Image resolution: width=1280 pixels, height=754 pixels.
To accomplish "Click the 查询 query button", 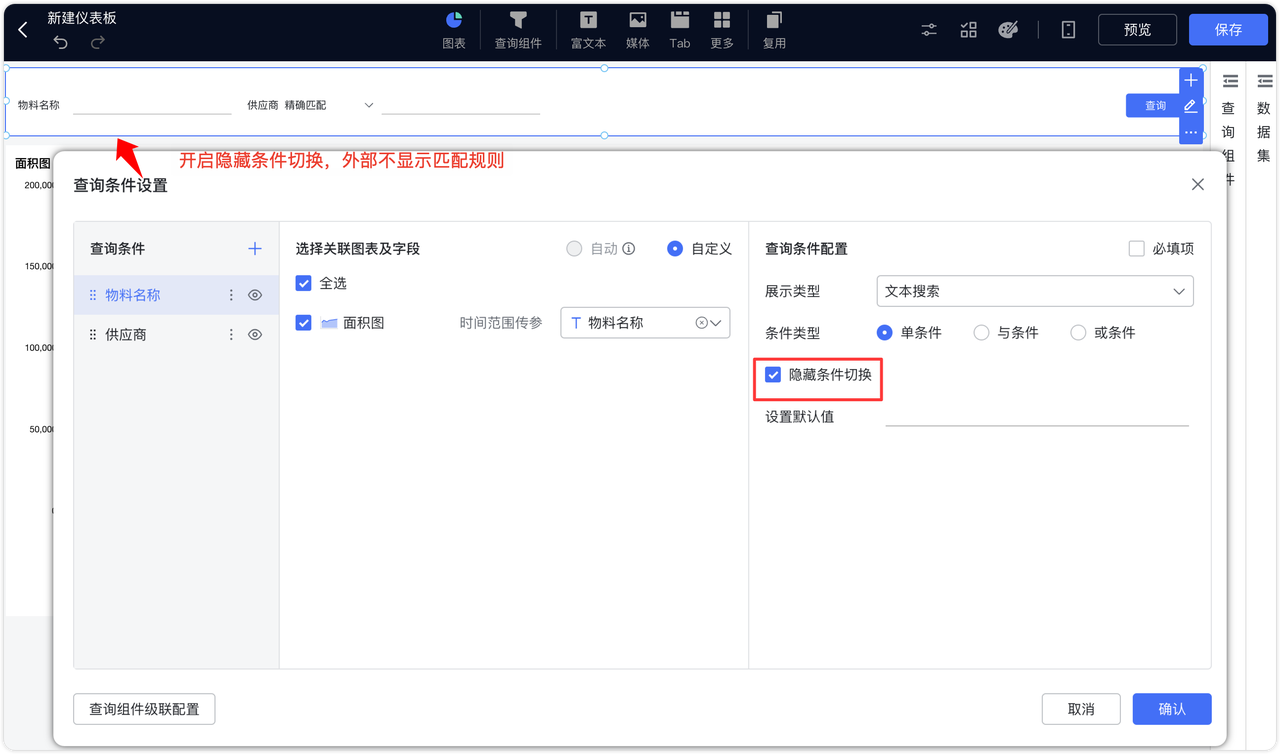I will tap(1155, 105).
